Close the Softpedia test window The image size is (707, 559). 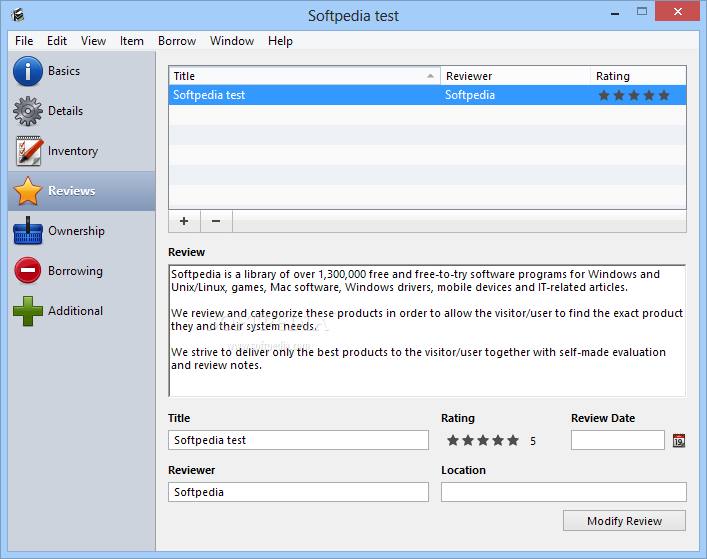(x=677, y=12)
